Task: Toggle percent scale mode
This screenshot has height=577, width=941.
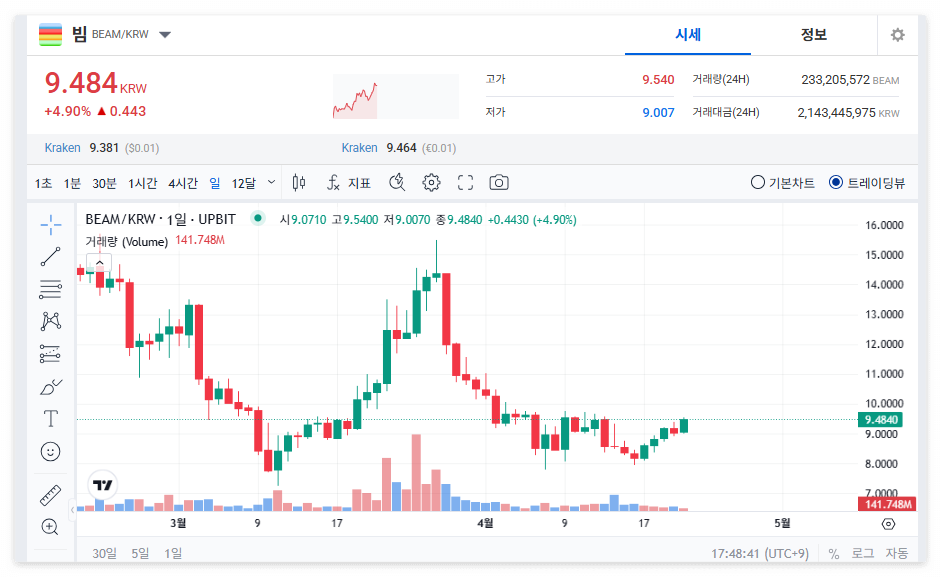Action: (x=834, y=554)
